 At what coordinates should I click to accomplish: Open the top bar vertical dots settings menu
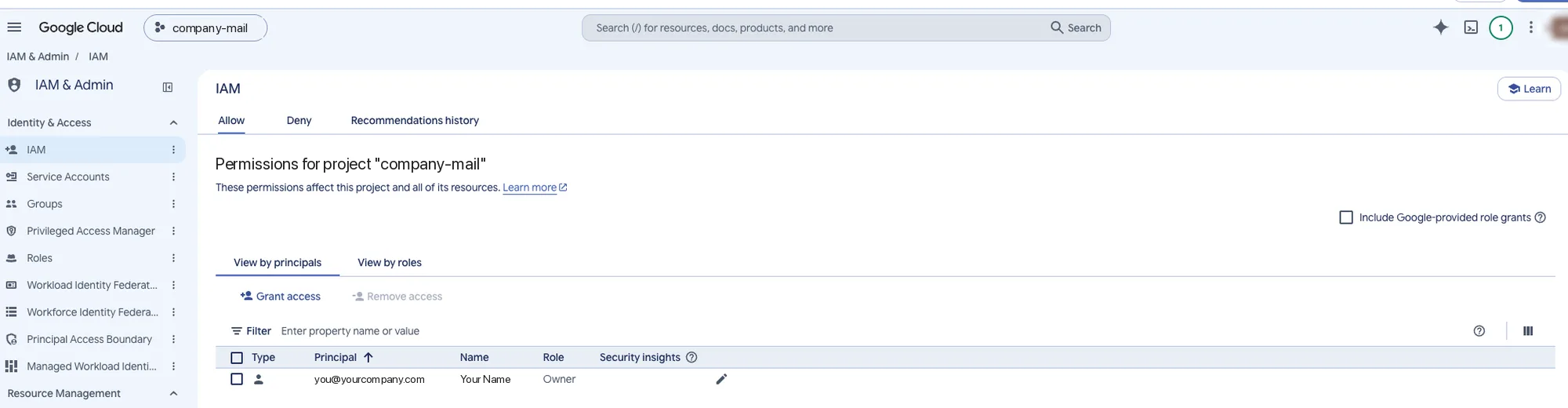pyautogui.click(x=1530, y=27)
